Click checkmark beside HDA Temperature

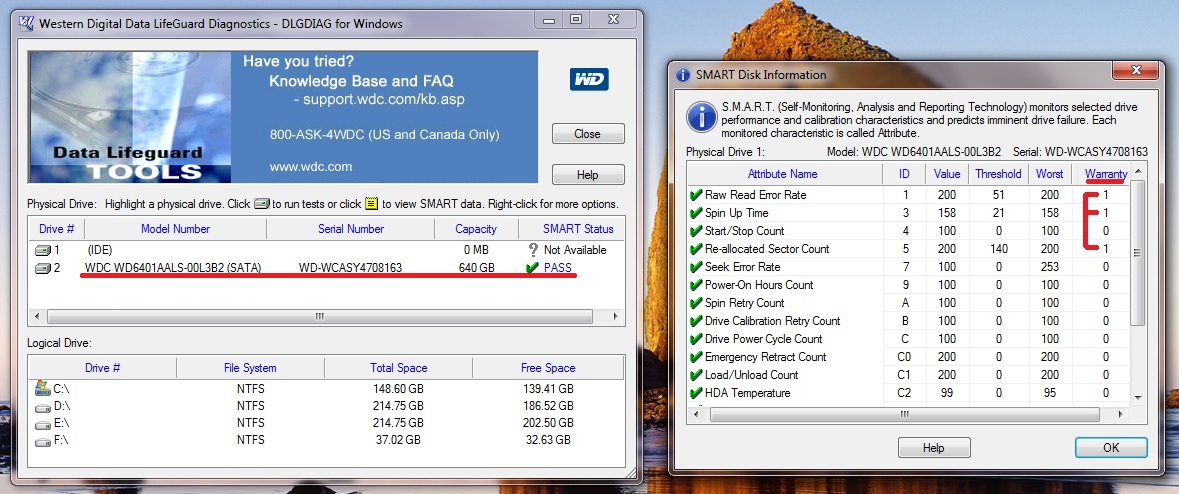point(696,393)
